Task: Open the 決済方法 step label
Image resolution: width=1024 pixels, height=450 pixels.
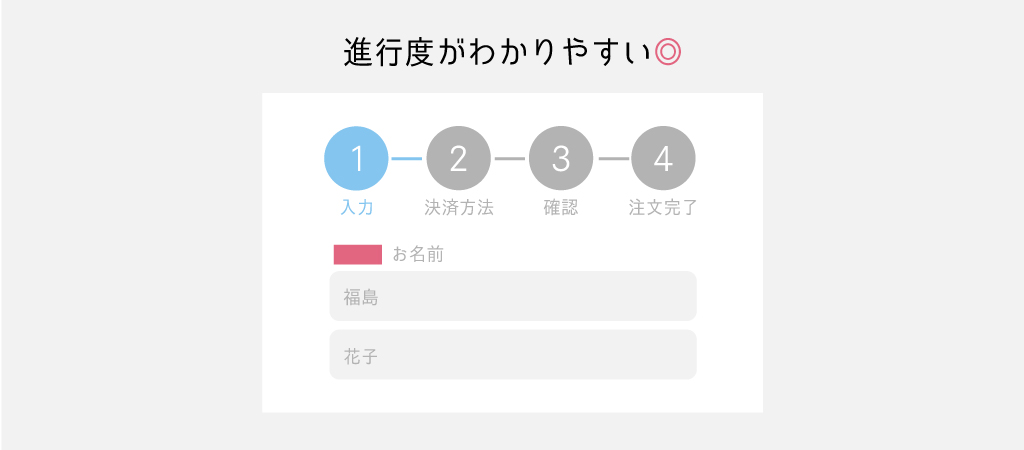Action: pos(458,208)
